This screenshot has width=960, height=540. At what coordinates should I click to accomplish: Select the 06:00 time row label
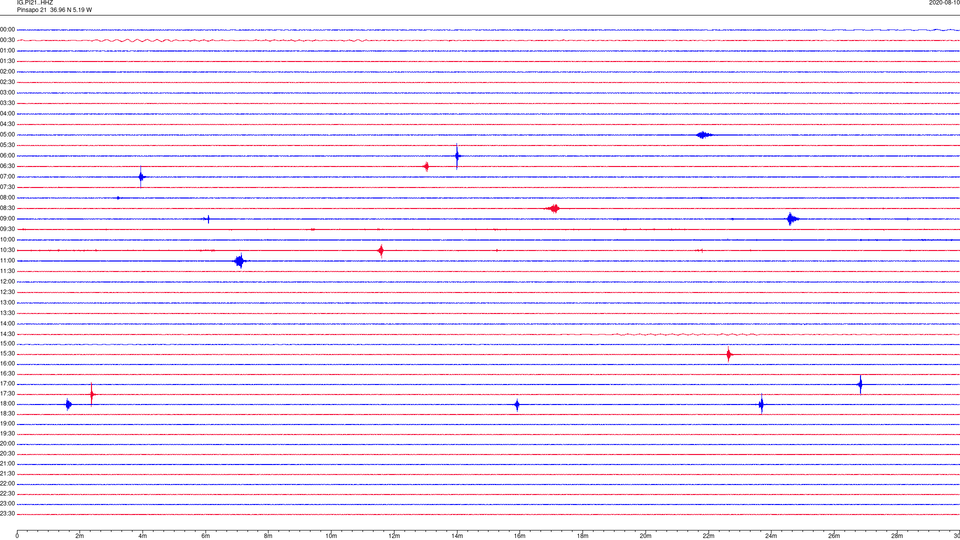[x=7, y=156]
